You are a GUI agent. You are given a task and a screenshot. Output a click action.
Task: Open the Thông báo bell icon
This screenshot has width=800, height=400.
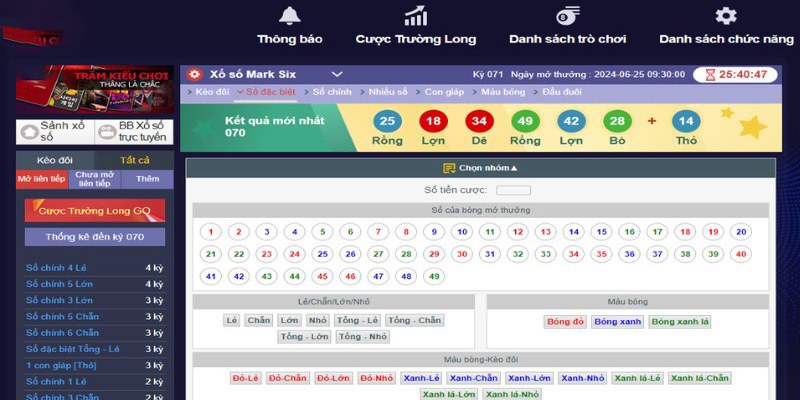coord(289,16)
